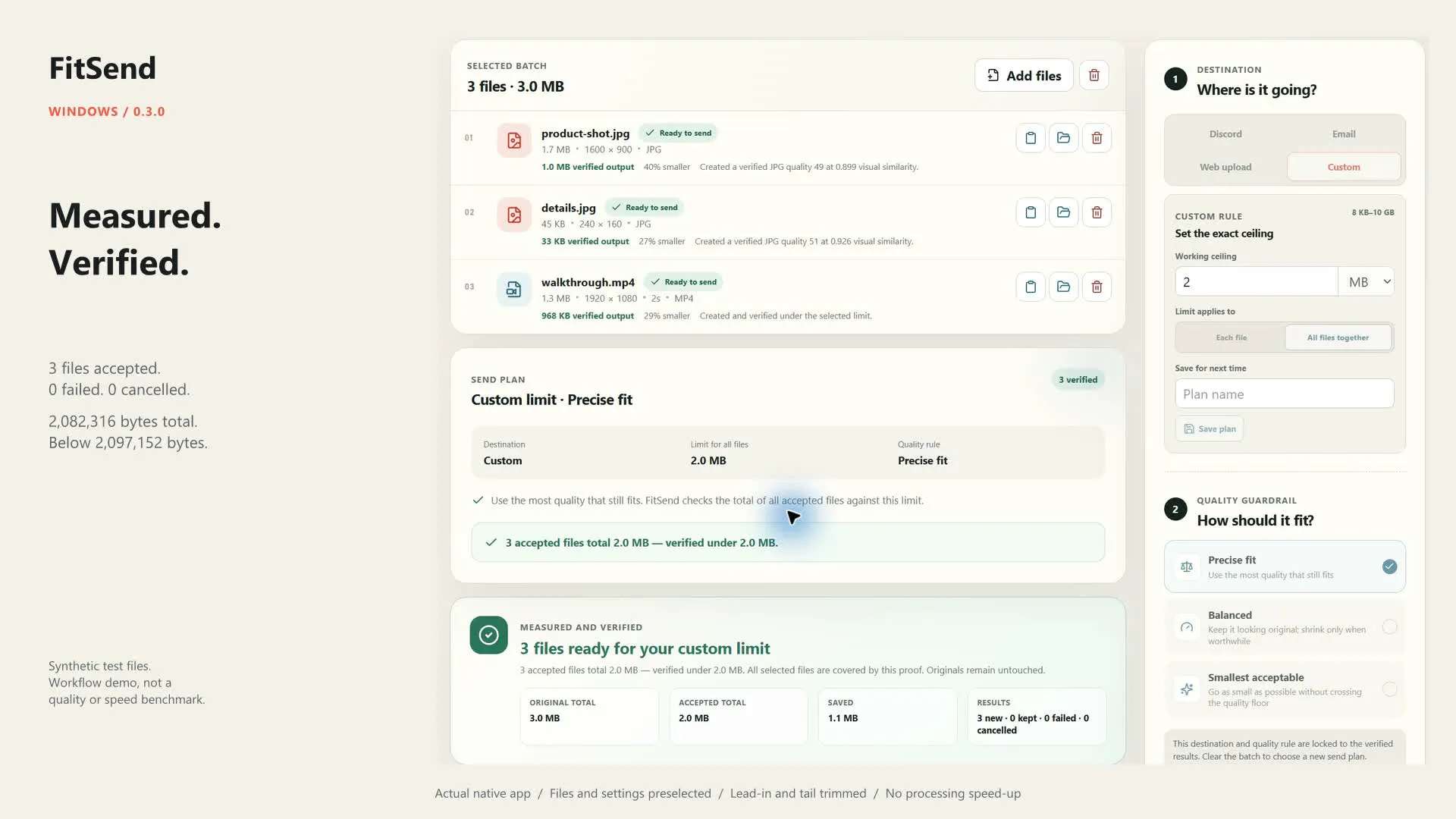Click the gauge icon on Balanced

tap(1187, 627)
